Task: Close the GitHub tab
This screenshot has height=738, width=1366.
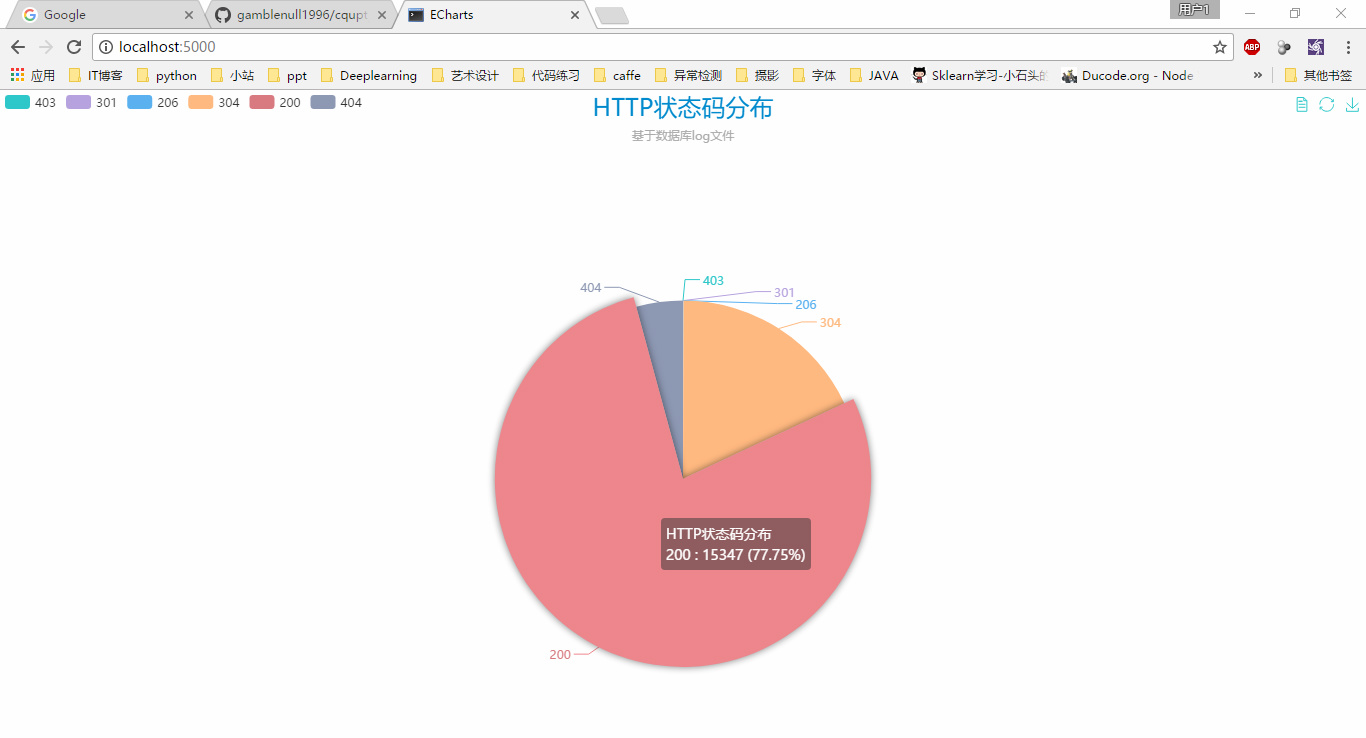Action: 381,15
